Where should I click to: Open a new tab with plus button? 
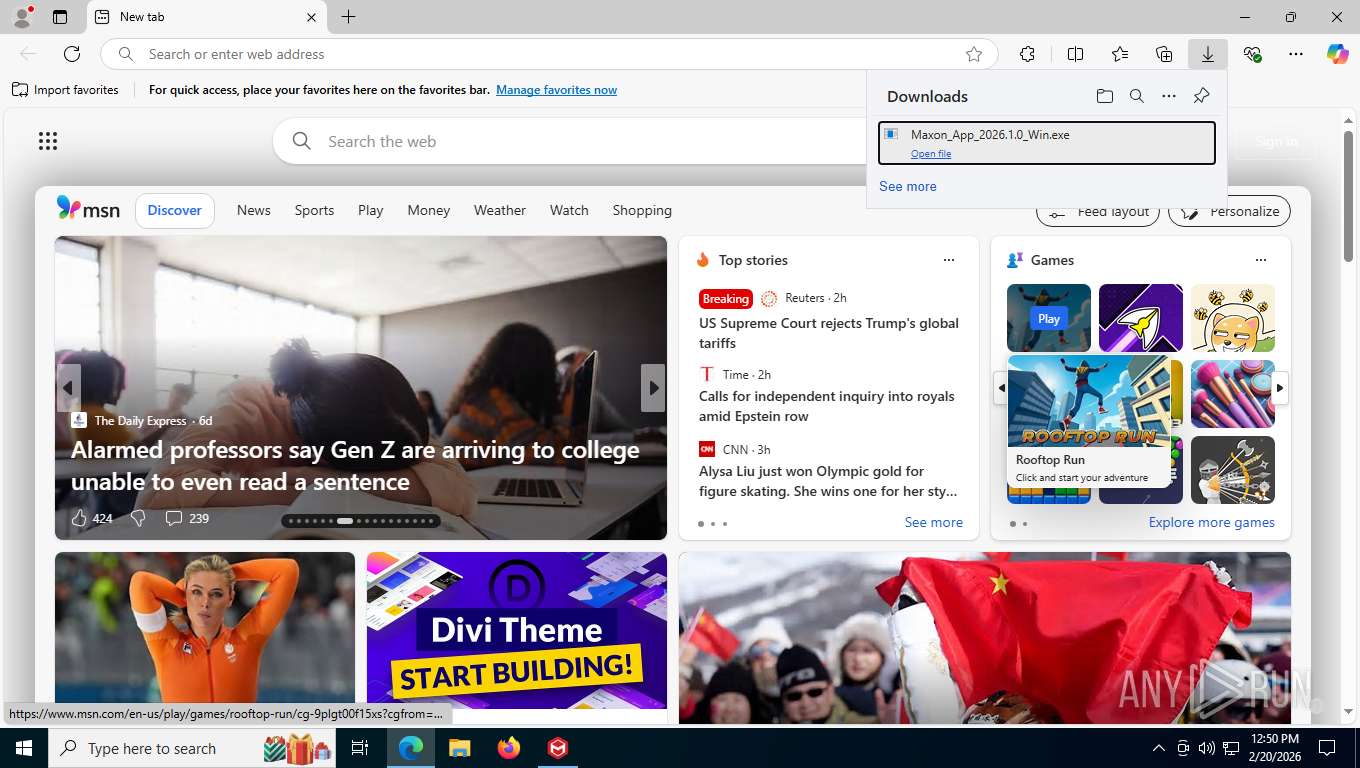(x=348, y=17)
